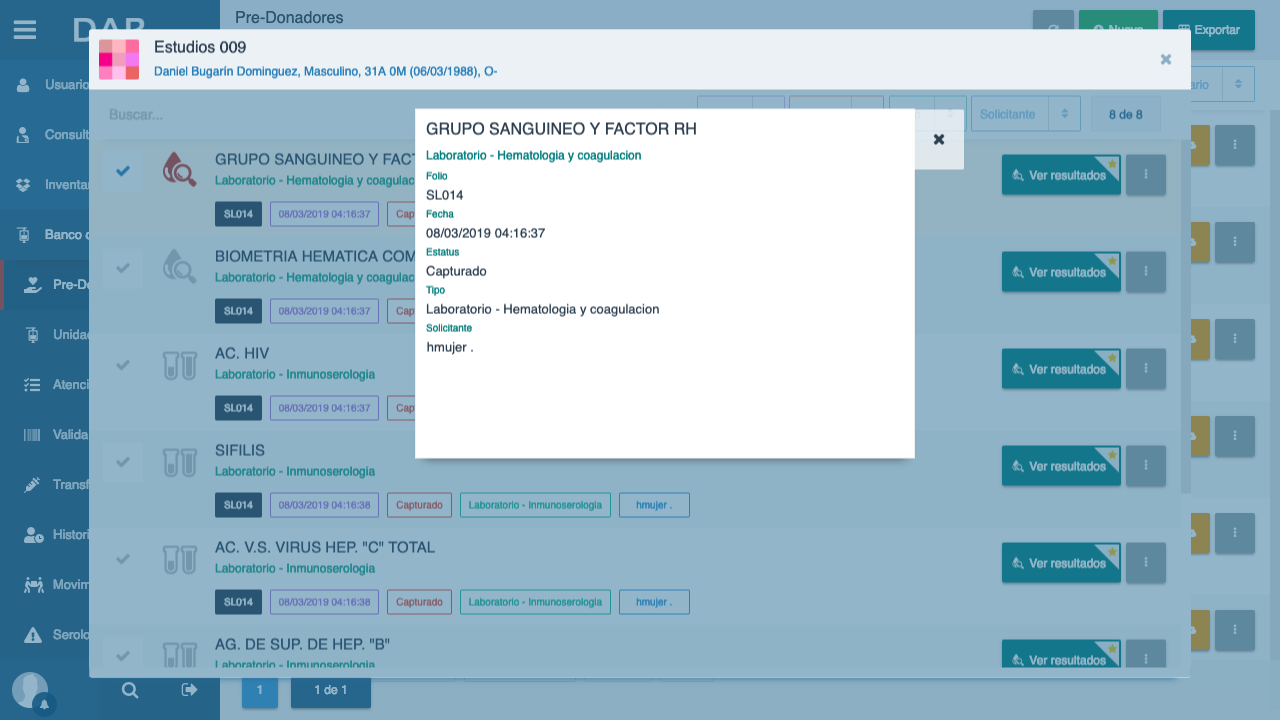Click Ver resultados for SIFILIS
Image resolution: width=1280 pixels, height=720 pixels.
point(1061,466)
